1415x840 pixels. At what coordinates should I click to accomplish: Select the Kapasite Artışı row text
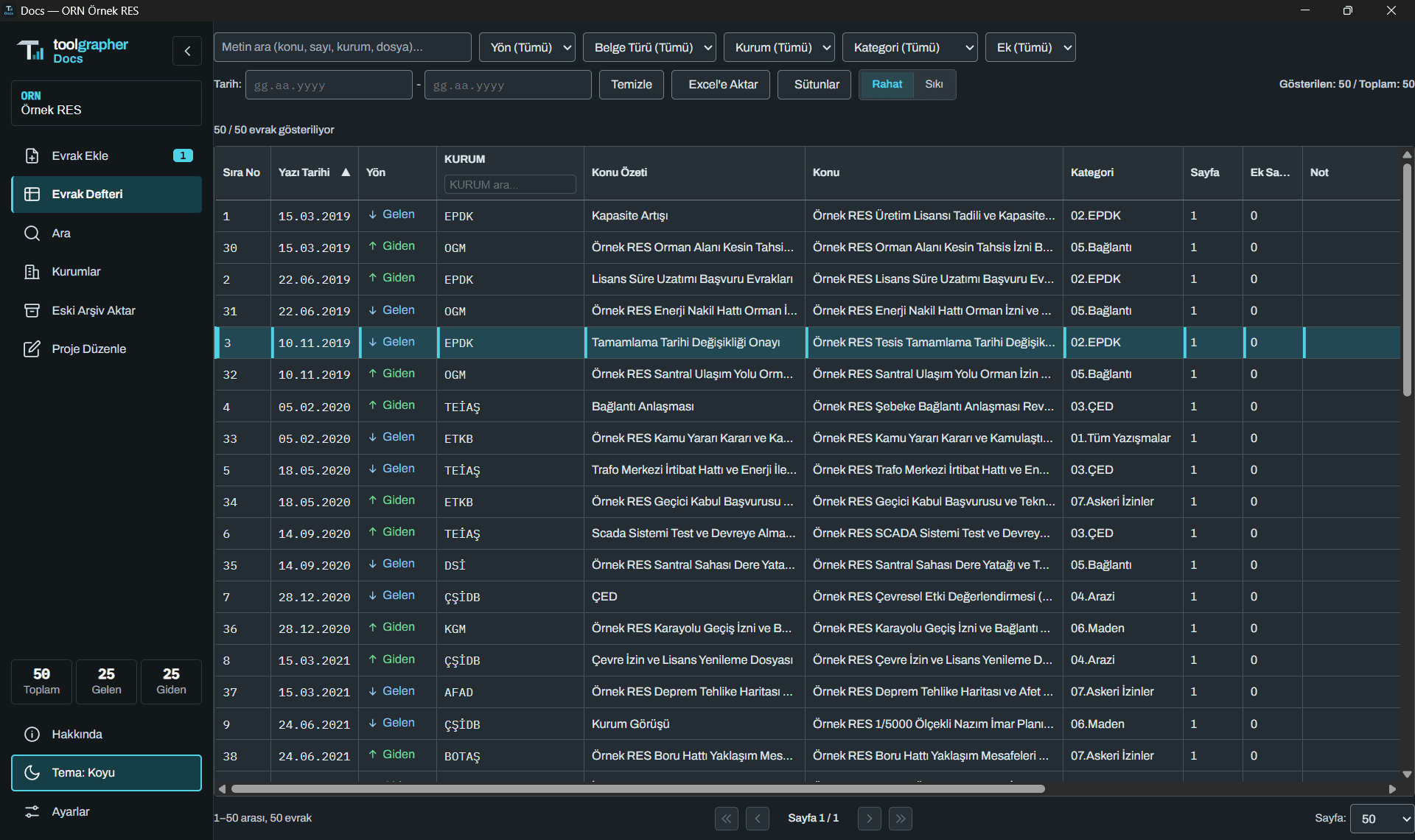629,216
